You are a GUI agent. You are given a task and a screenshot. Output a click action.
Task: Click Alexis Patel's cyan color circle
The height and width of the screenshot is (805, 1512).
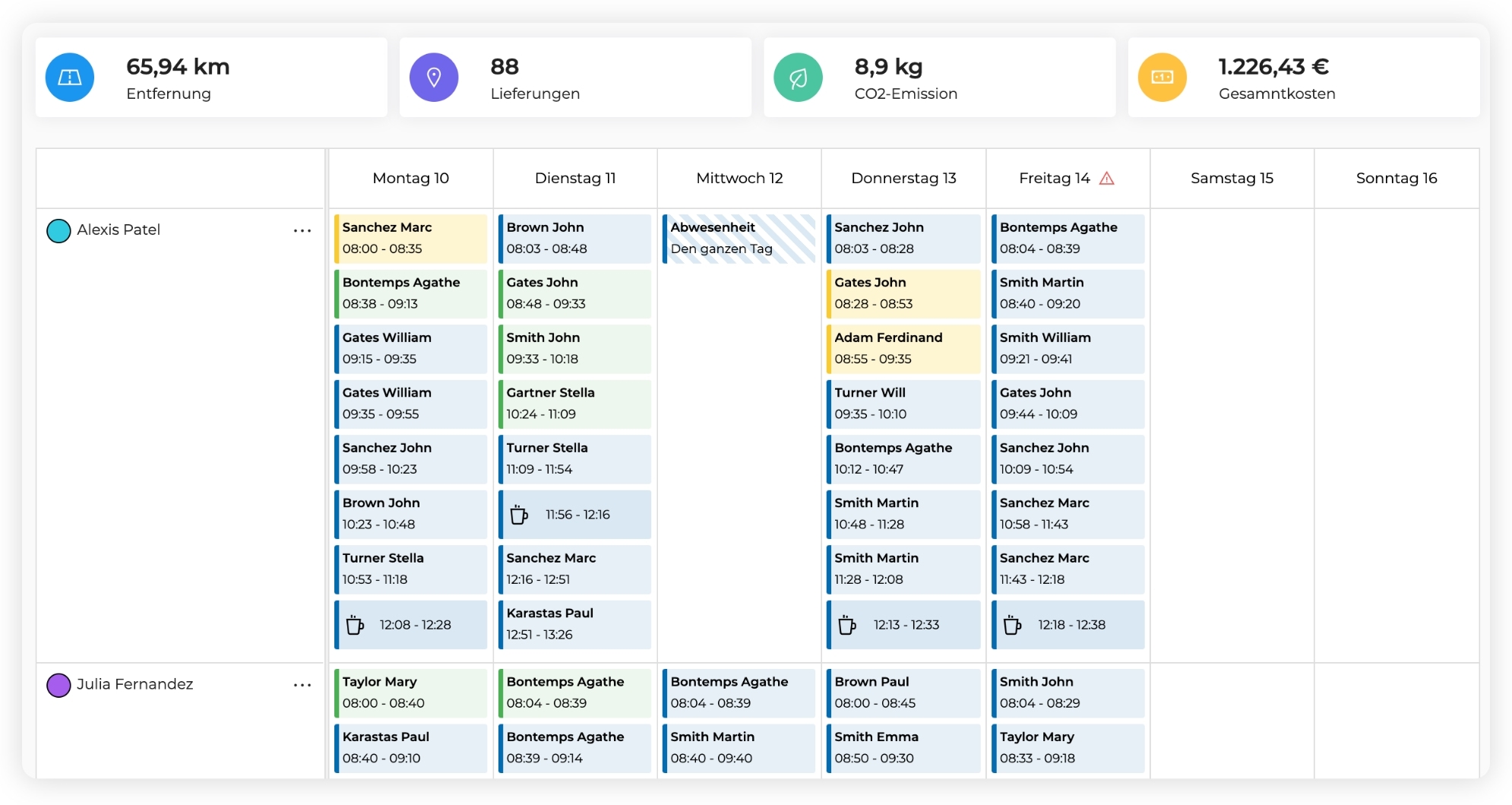click(59, 230)
